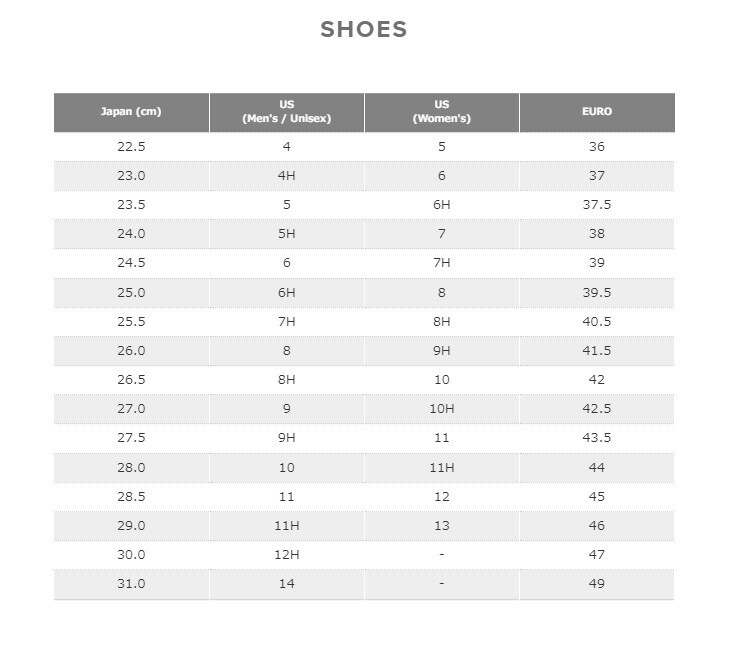Click Japan size 31.0 cell
This screenshot has width=732, height=647.
tap(131, 584)
